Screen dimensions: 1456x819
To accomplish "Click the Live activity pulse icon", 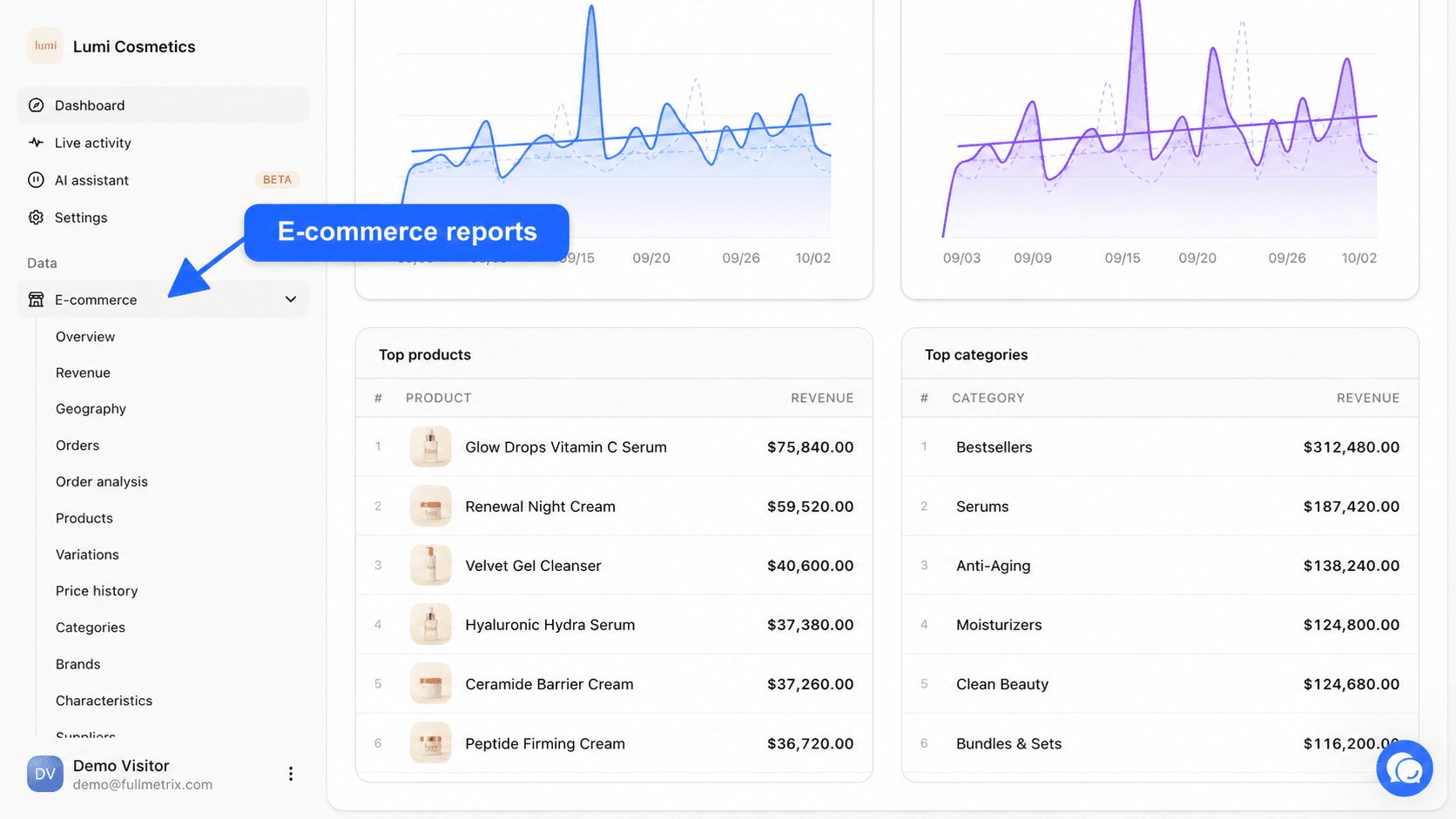I will tap(36, 143).
